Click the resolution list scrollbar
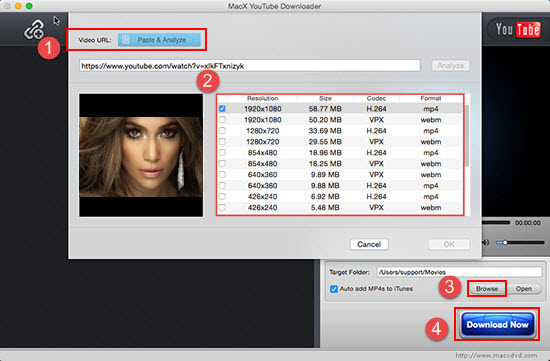The image size is (550, 361). click(x=467, y=136)
